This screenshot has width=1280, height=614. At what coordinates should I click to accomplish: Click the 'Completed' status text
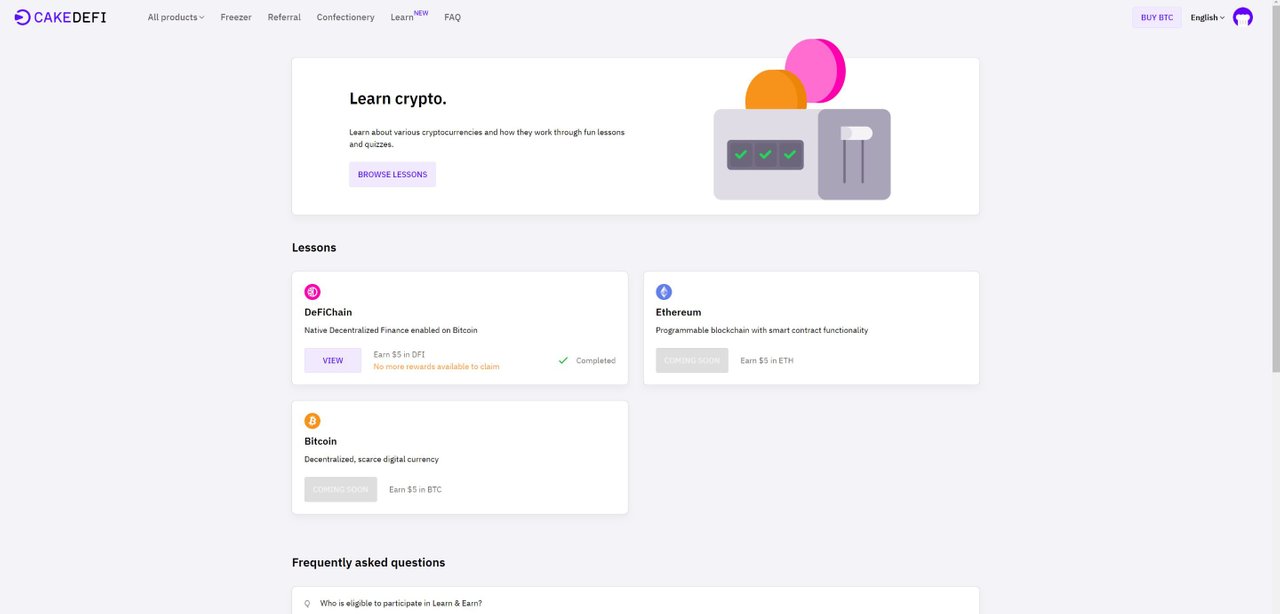pos(596,360)
